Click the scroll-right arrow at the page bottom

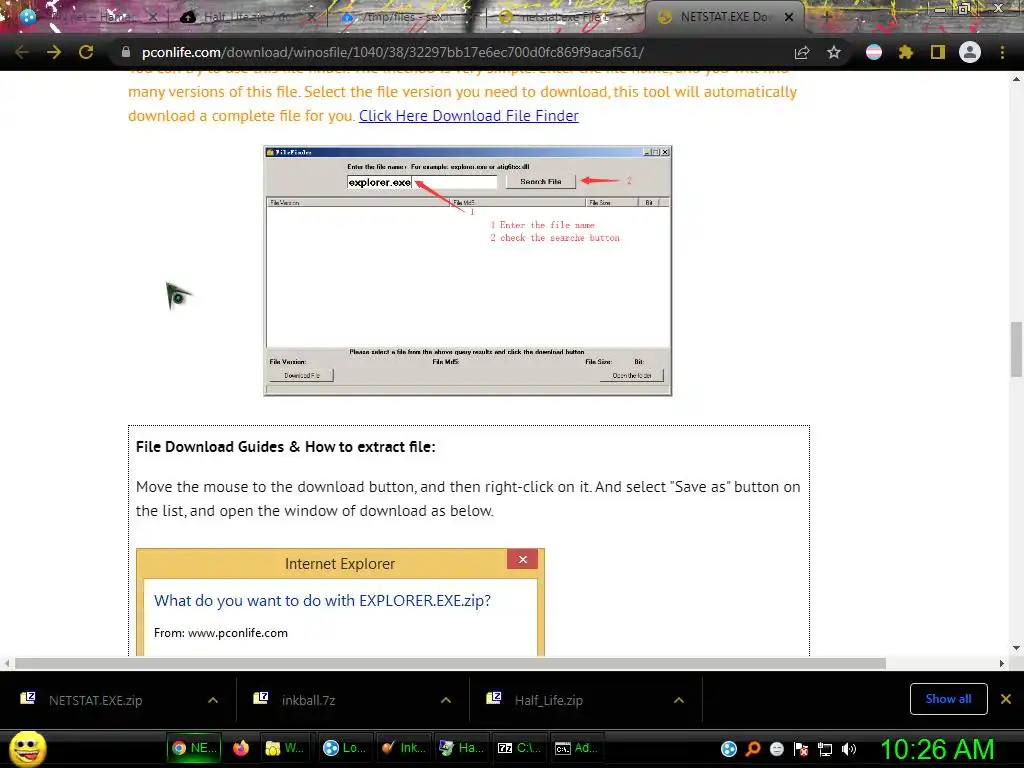[x=1002, y=664]
